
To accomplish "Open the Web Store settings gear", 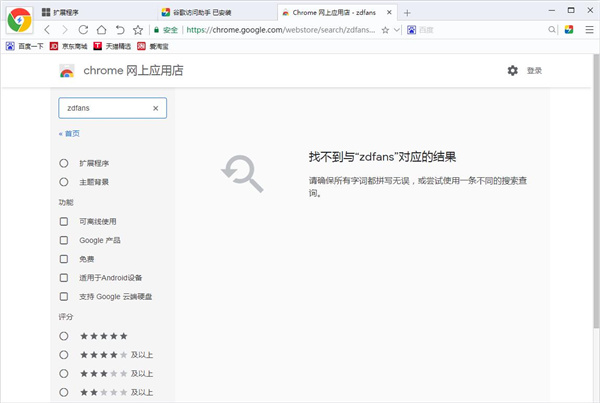I will 513,71.
